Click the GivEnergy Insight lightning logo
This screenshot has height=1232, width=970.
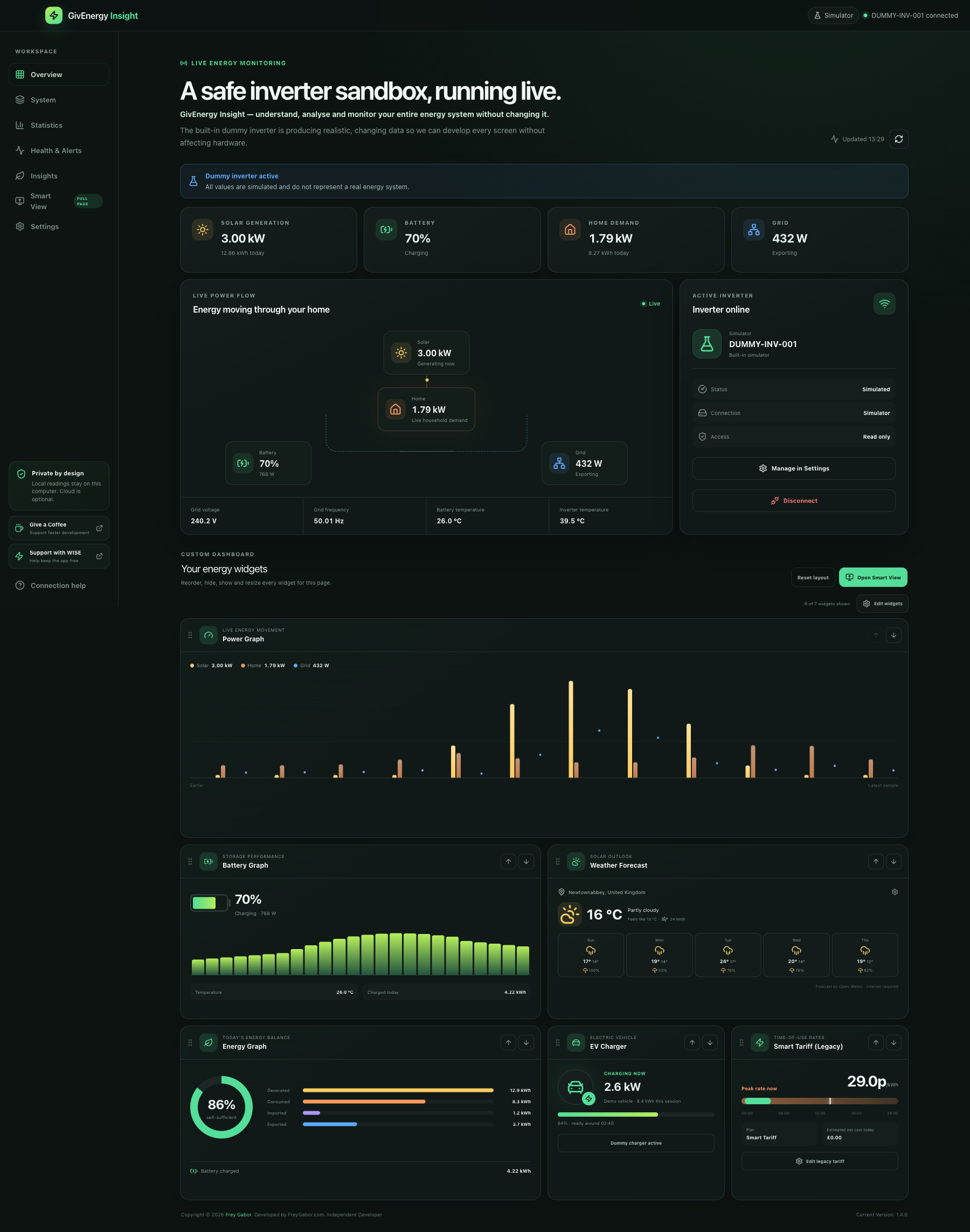[54, 15]
